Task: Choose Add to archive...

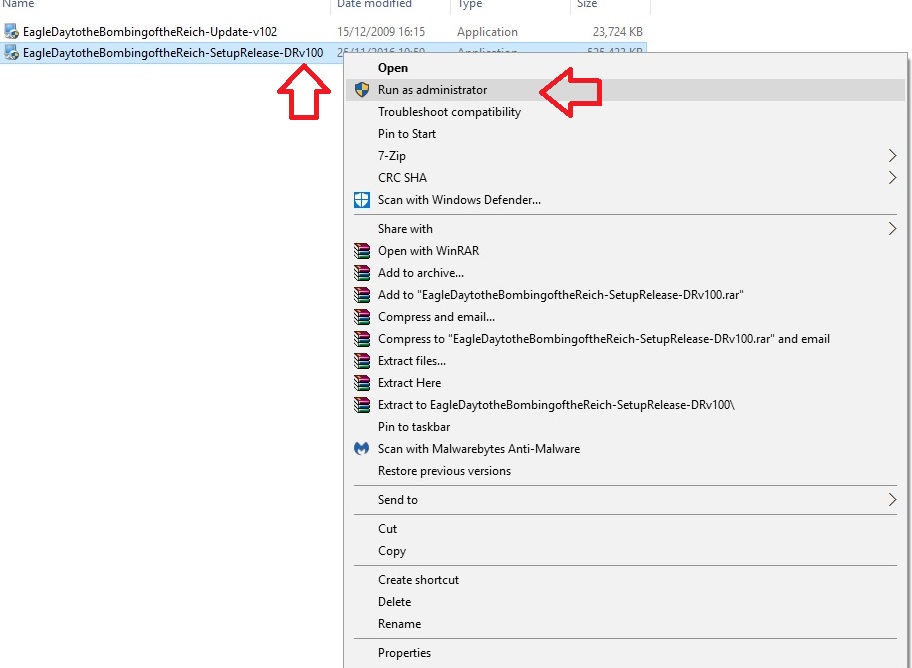Action: tap(625, 273)
